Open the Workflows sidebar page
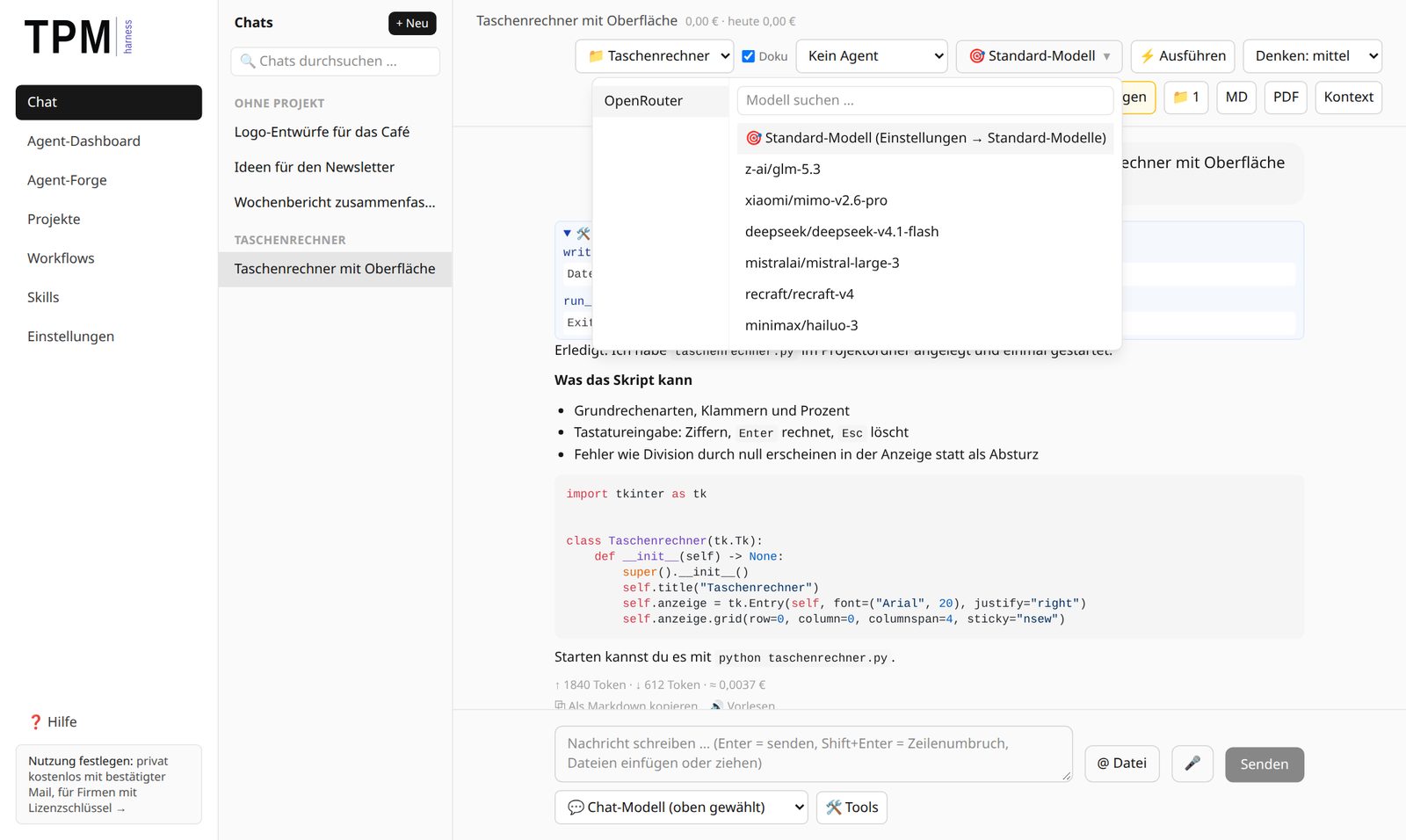Image resolution: width=1406 pixels, height=840 pixels. [109, 258]
